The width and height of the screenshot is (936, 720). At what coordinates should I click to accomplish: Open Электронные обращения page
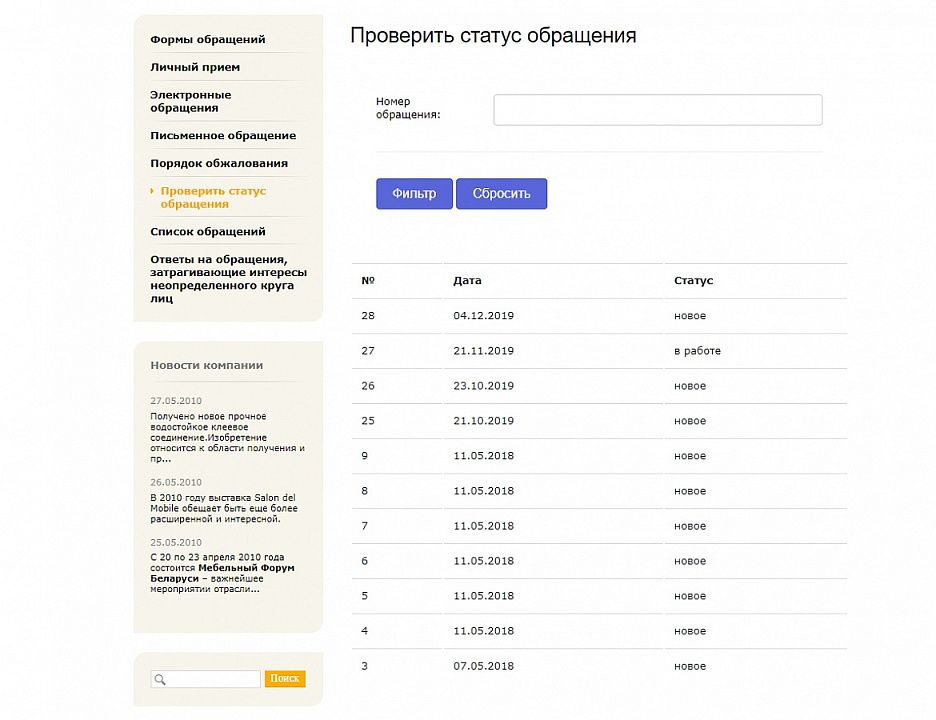click(x=190, y=101)
